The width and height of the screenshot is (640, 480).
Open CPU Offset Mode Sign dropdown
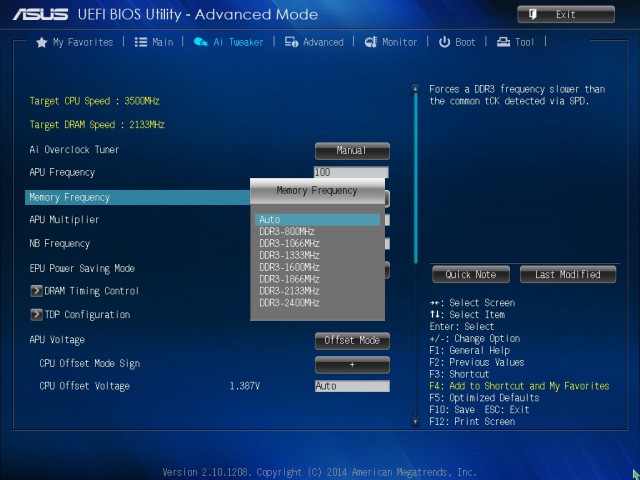click(x=352, y=365)
